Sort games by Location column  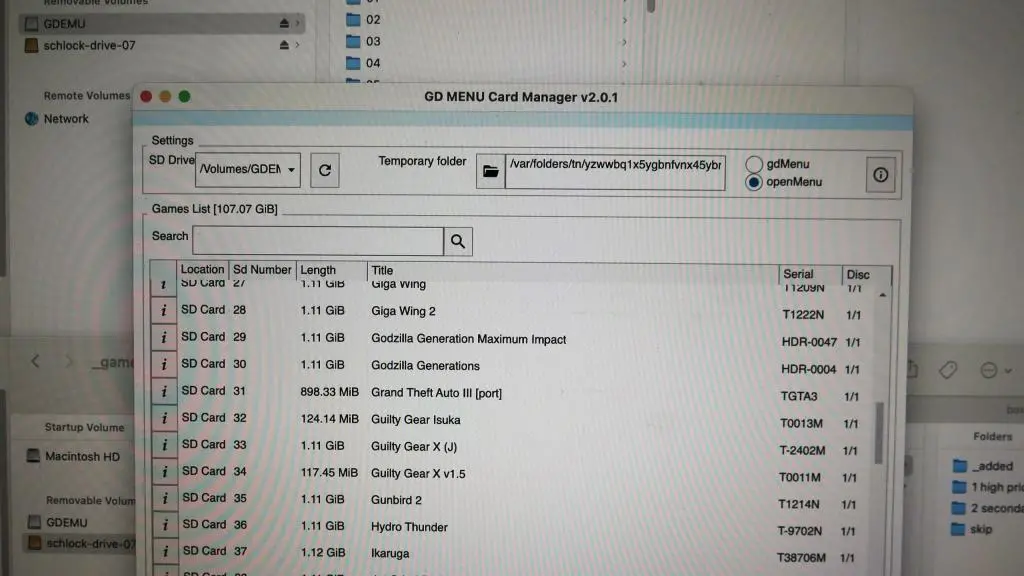(202, 269)
